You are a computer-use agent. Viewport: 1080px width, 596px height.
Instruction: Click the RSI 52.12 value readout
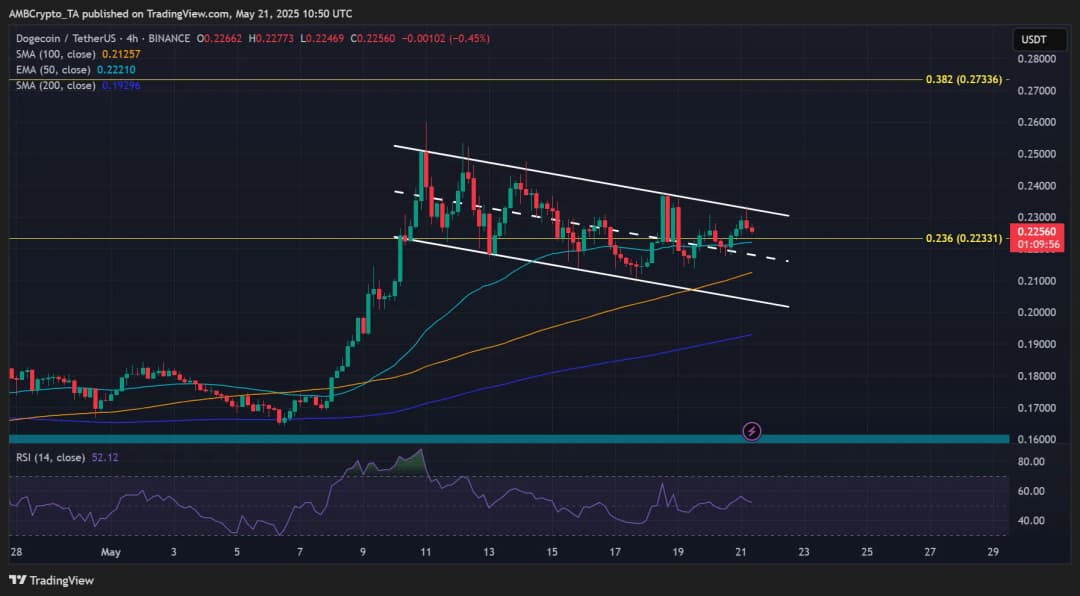pos(104,458)
